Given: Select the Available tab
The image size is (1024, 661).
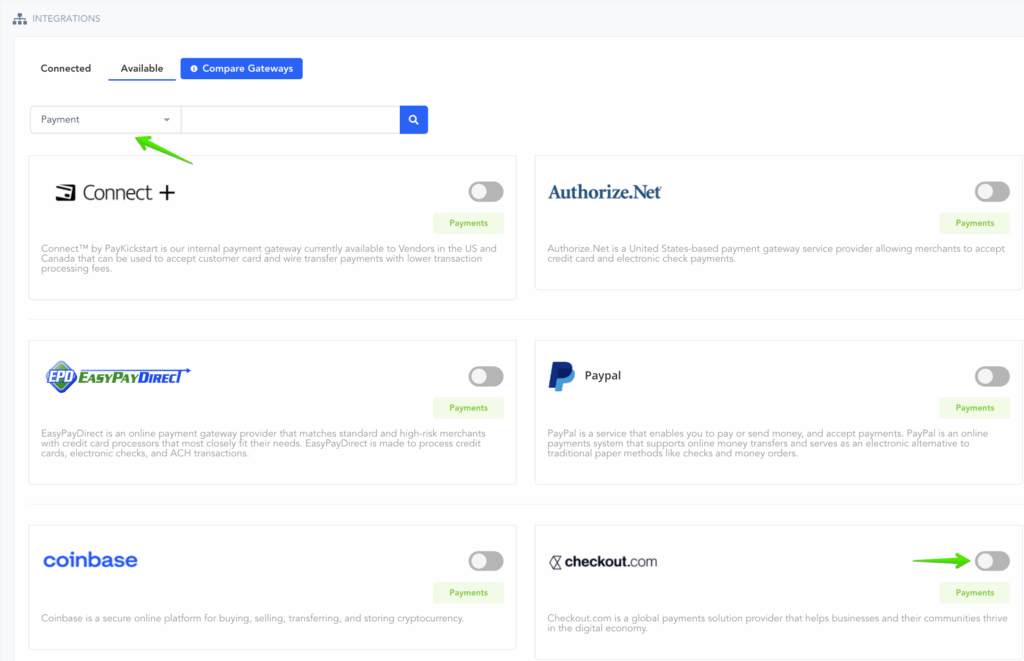Looking at the screenshot, I should pos(142,68).
